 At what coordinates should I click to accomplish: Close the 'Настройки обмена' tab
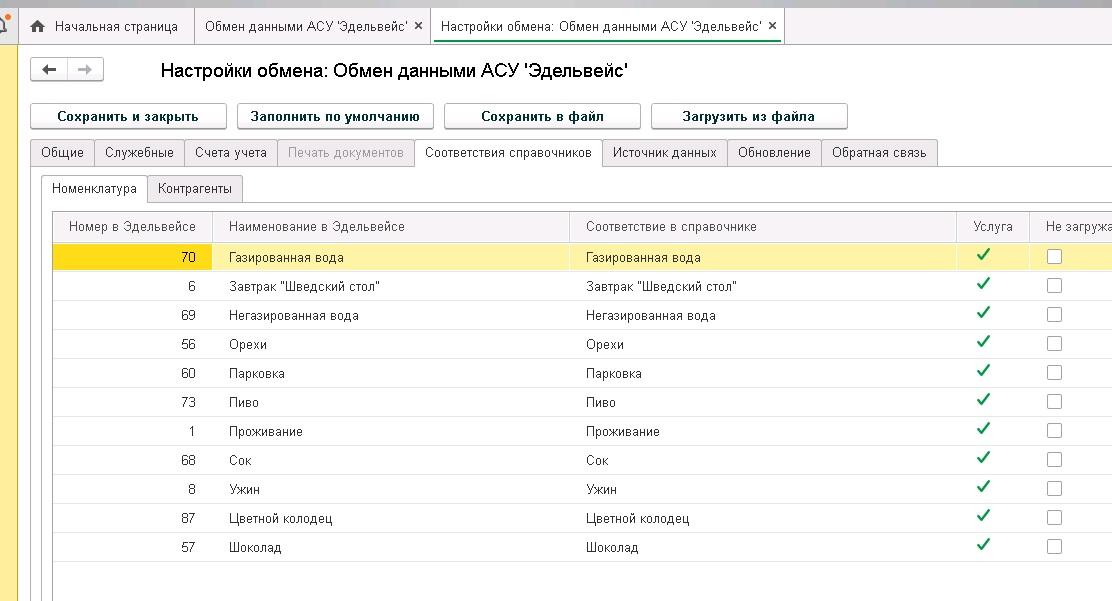pyautogui.click(x=771, y=26)
